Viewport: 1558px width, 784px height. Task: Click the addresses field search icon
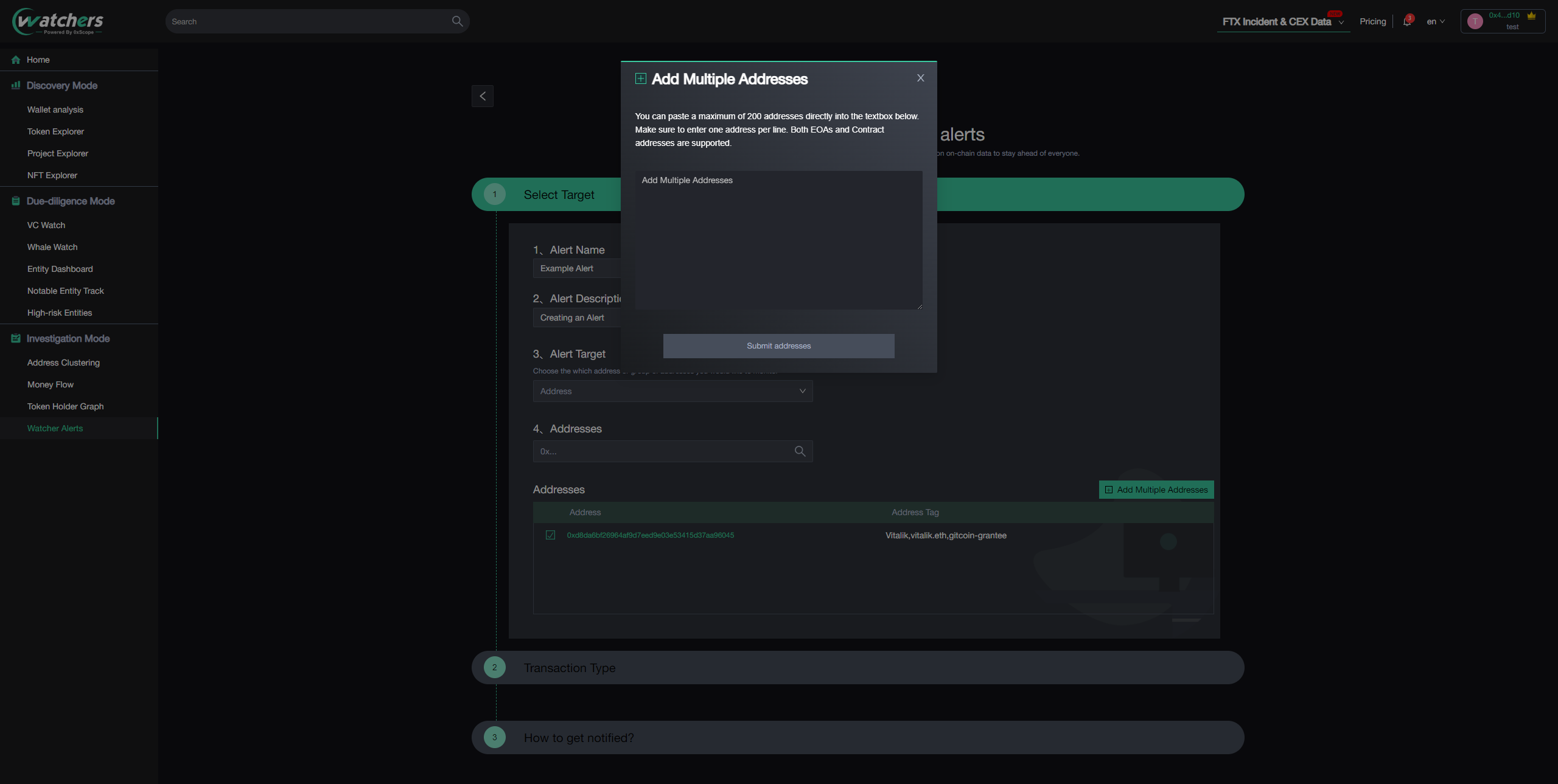(x=800, y=451)
